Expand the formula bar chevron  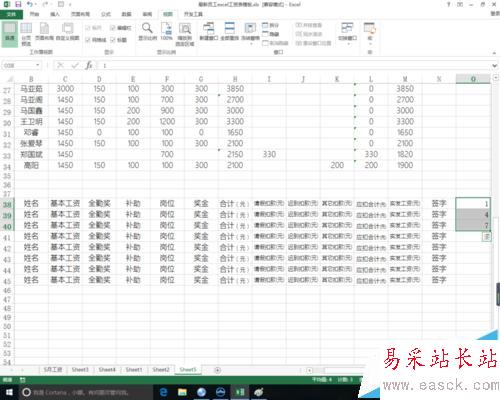click(495, 66)
